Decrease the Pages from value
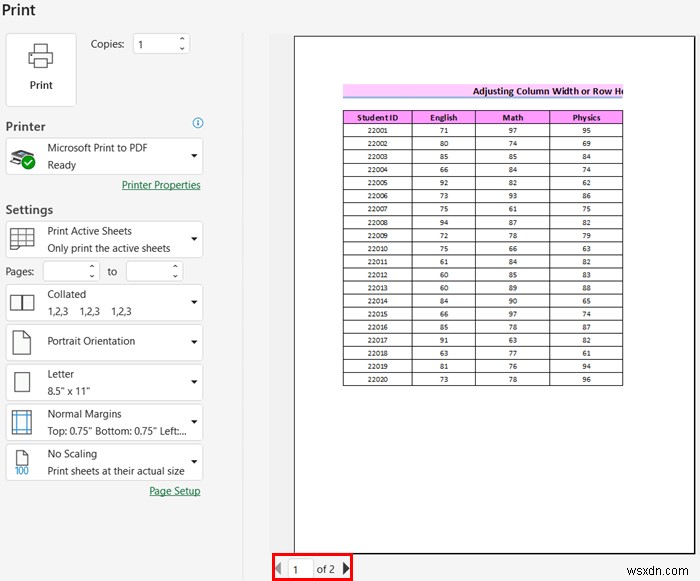 click(92, 276)
